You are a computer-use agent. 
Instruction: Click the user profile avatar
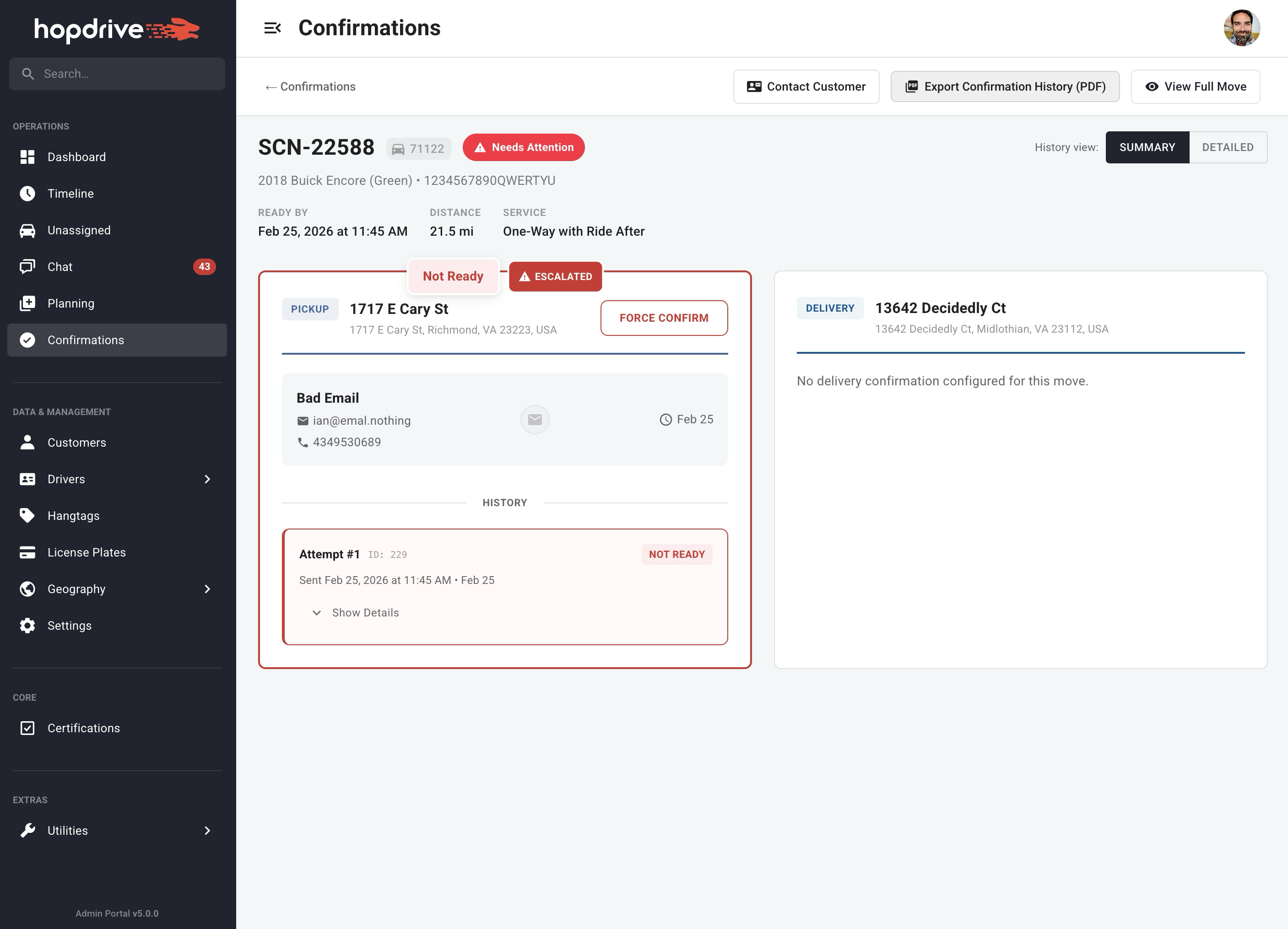click(1241, 28)
